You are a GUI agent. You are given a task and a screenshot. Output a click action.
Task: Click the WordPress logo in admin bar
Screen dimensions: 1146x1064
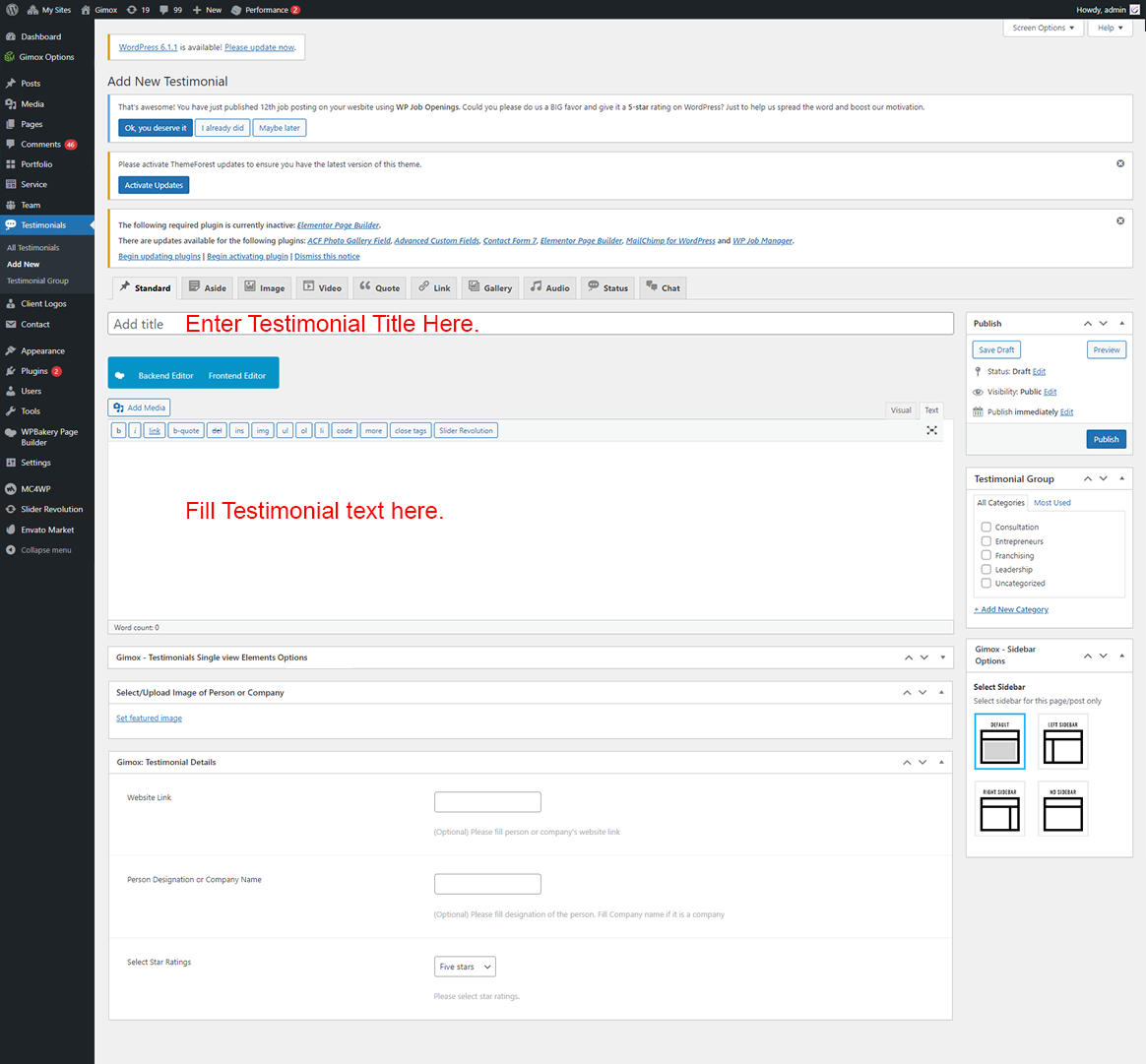click(12, 10)
